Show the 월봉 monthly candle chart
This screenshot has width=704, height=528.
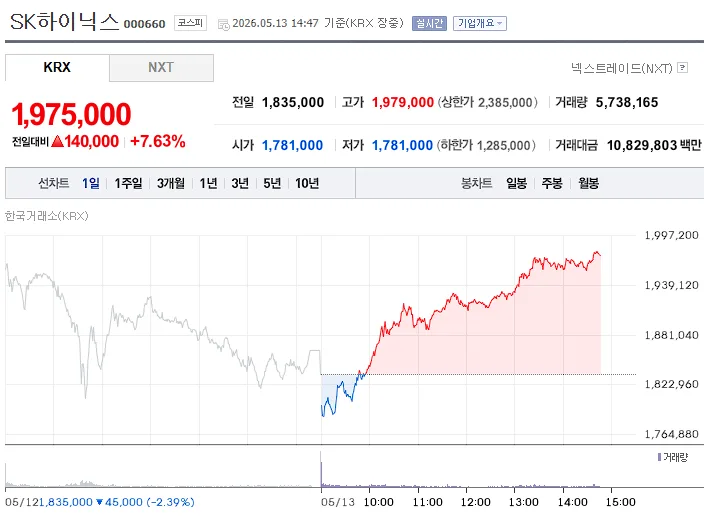(589, 183)
